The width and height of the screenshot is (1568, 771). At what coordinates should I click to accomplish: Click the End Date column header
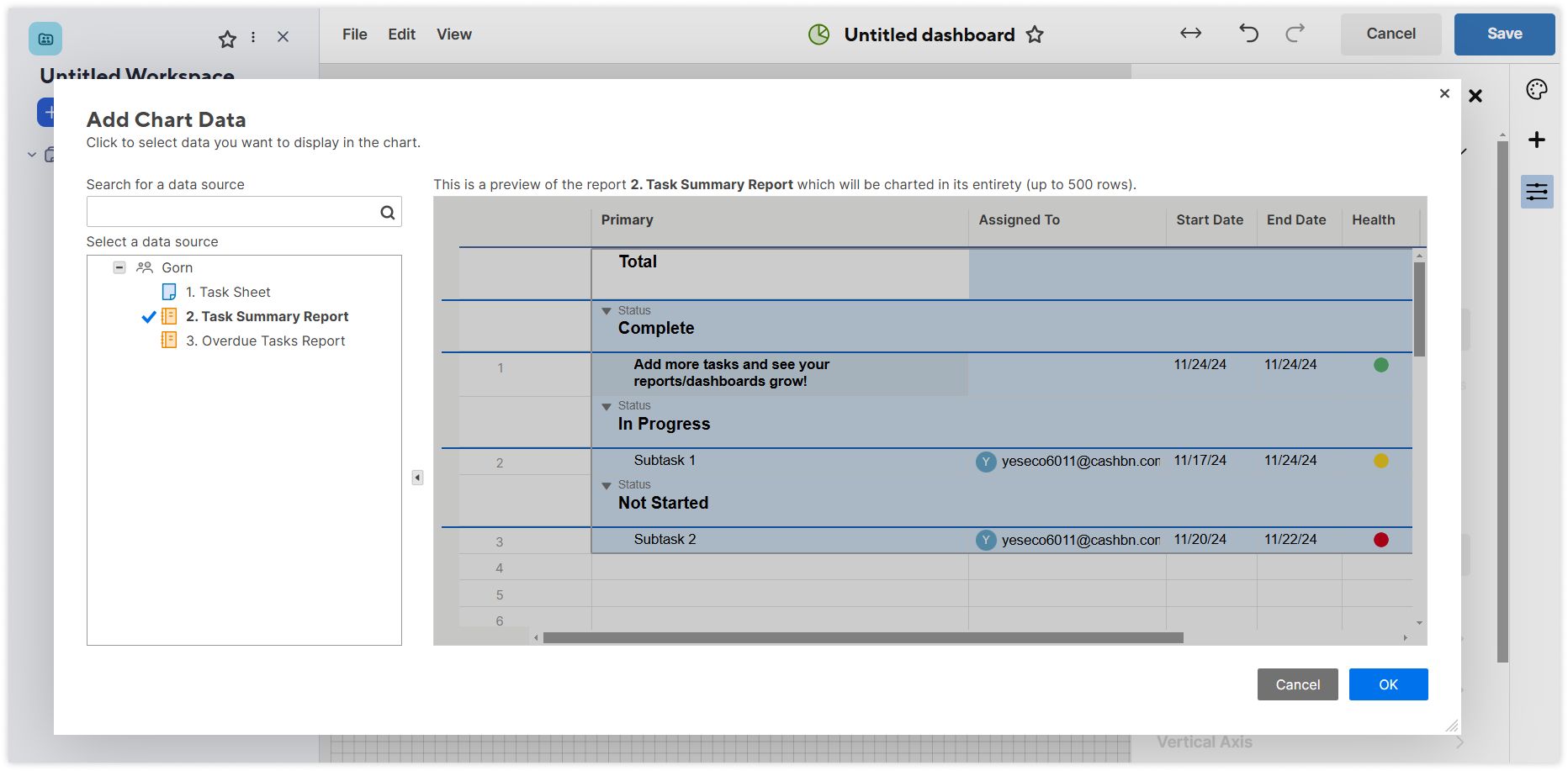tap(1299, 220)
